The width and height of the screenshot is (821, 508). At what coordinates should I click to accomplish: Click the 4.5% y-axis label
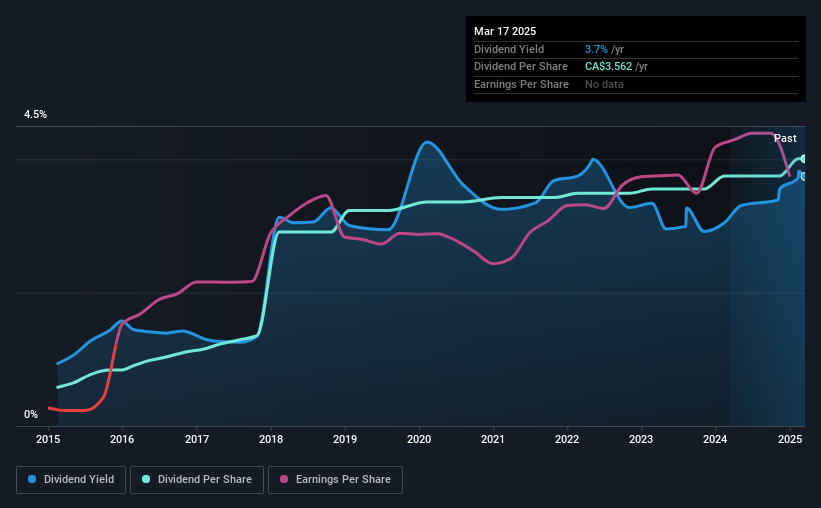pyautogui.click(x=35, y=114)
